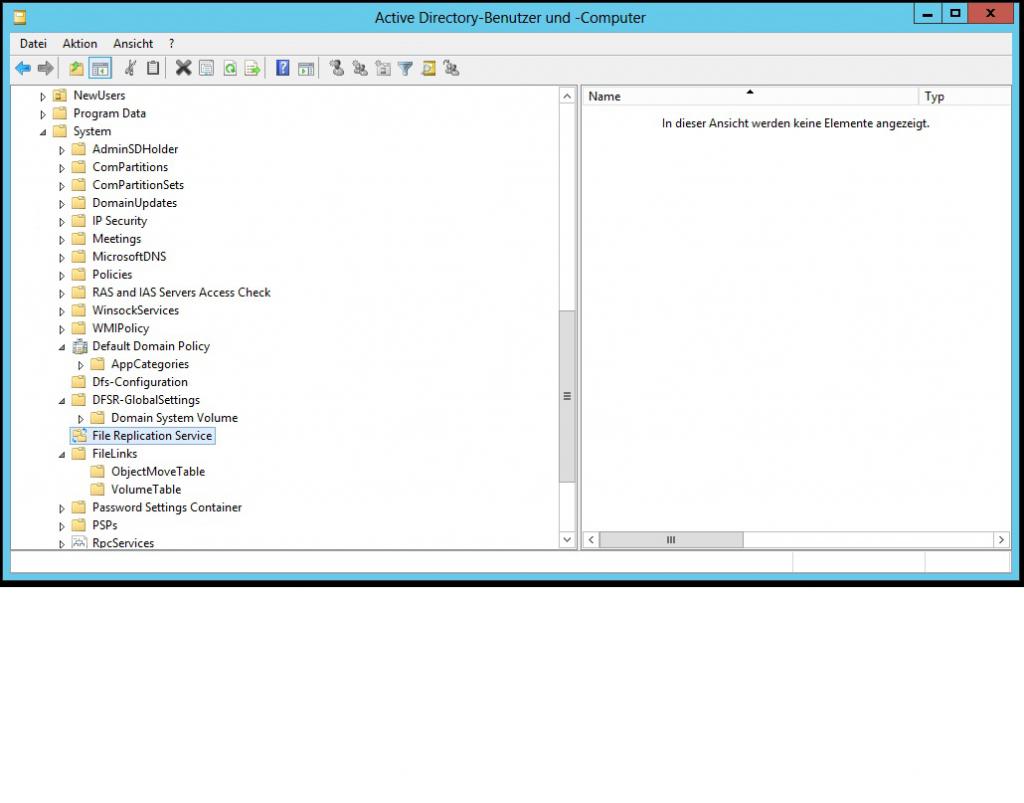Collapse the DFSR-GlobalSettings node
1024x803 pixels.
pyautogui.click(x=62, y=400)
